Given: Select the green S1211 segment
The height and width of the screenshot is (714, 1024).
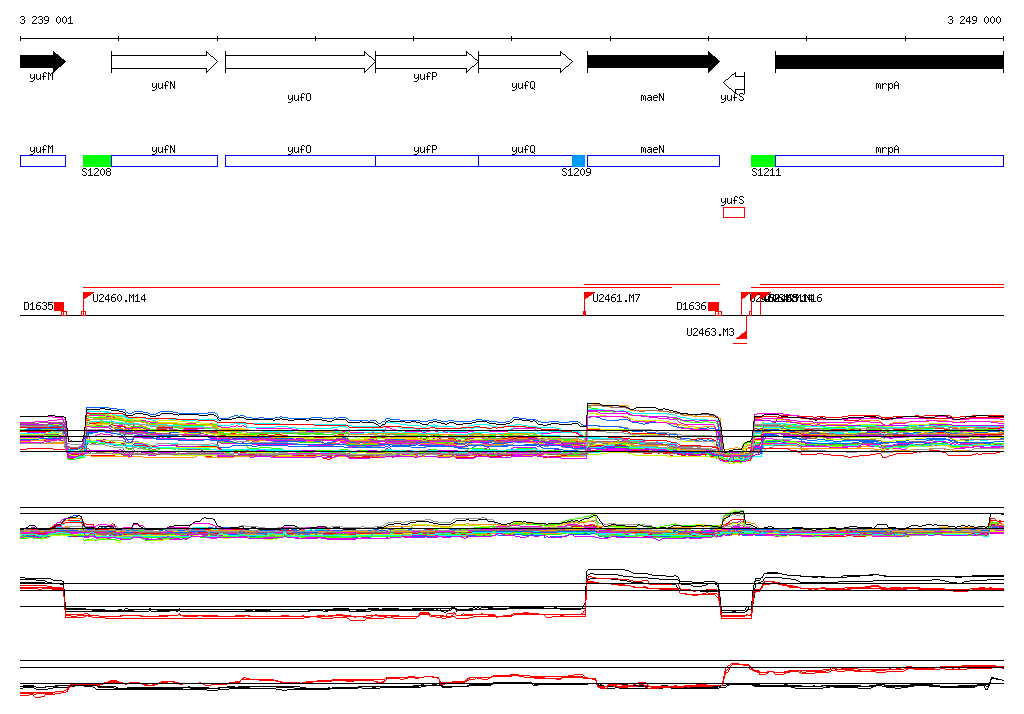Looking at the screenshot, I should (x=763, y=161).
